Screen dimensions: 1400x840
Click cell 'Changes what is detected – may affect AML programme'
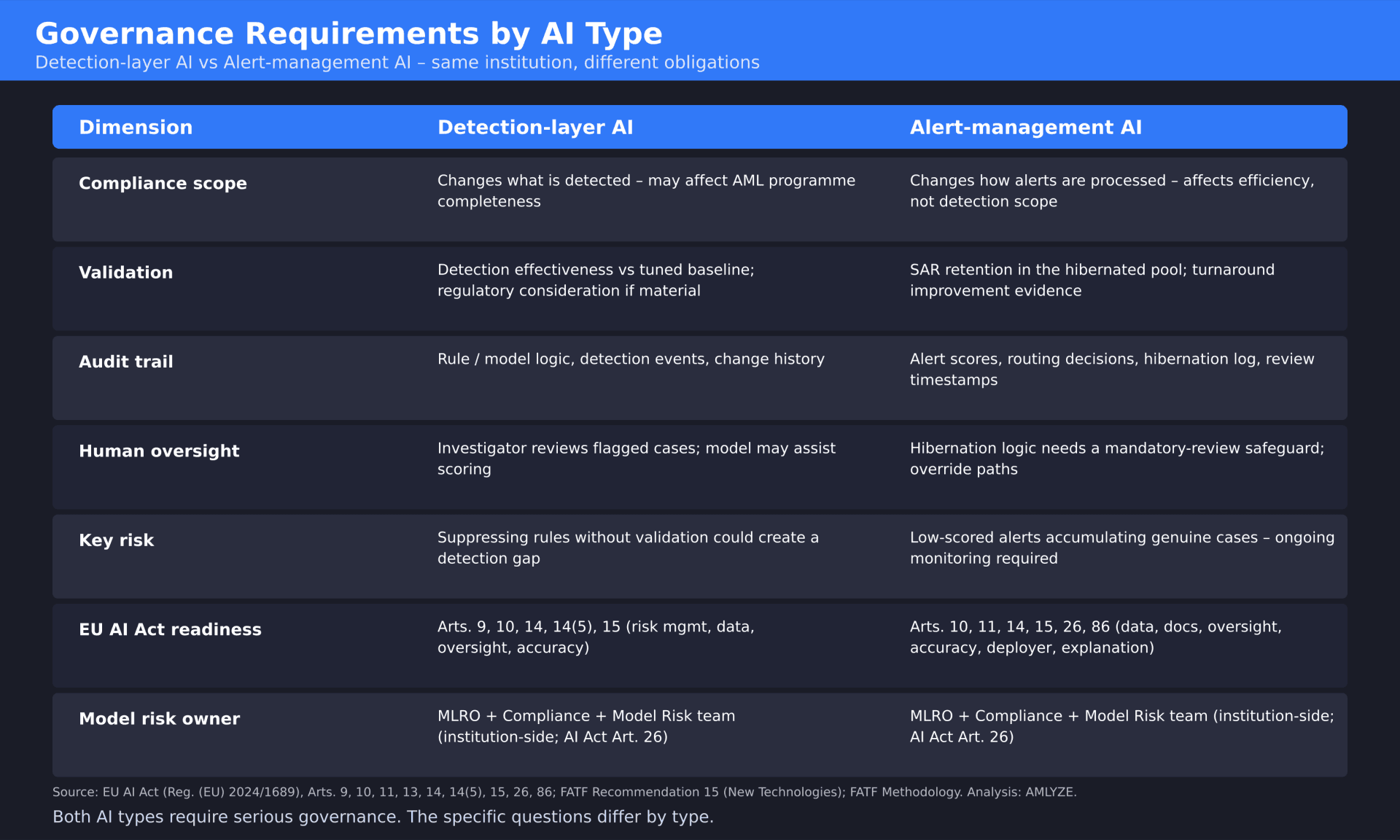click(x=646, y=191)
